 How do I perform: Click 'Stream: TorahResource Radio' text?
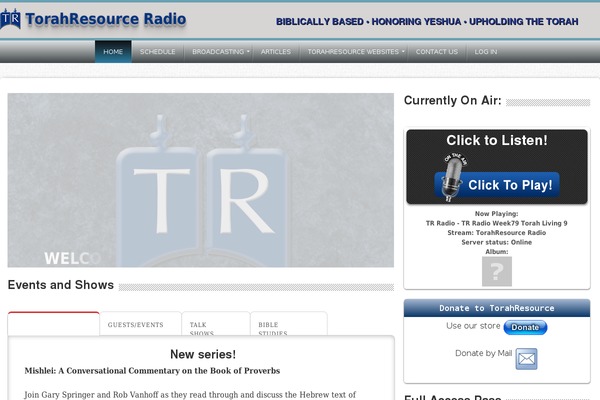[497, 233]
